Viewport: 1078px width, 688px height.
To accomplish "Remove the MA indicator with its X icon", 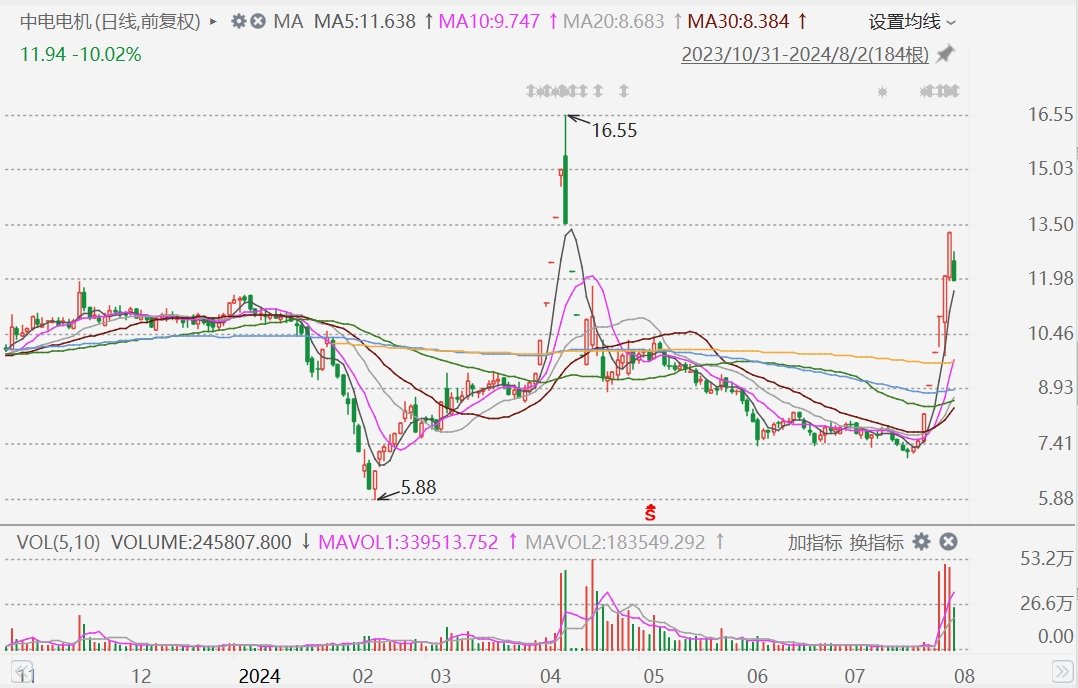I will tap(258, 21).
